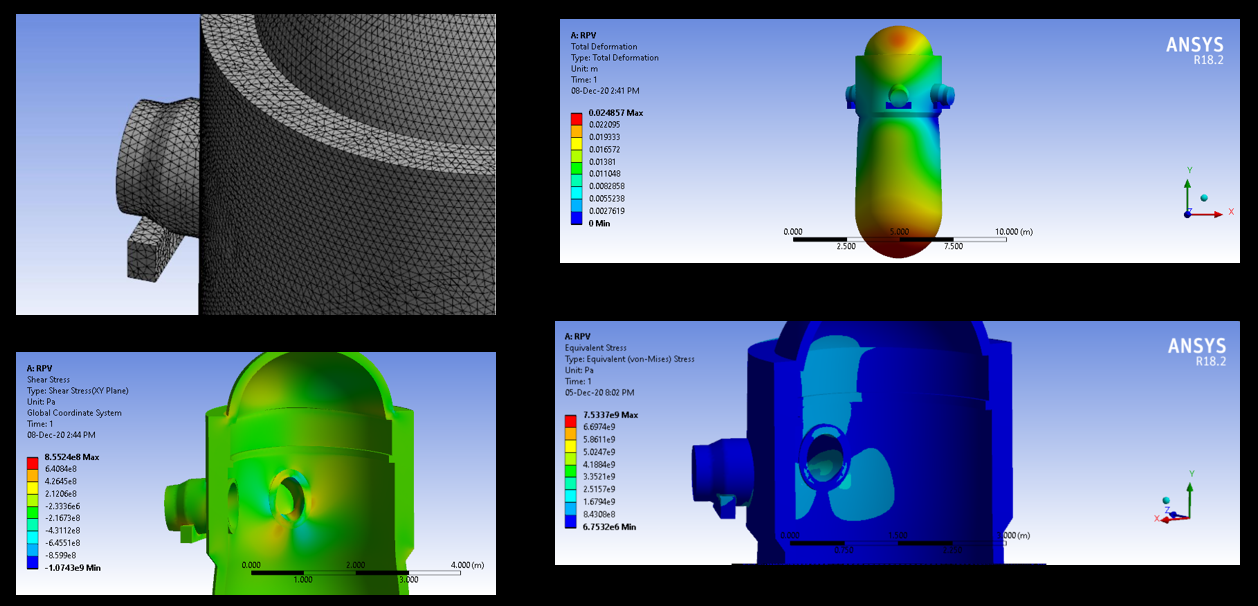Click the 0.024857 Max legend value
Image resolution: width=1258 pixels, height=606 pixels.
[615, 113]
